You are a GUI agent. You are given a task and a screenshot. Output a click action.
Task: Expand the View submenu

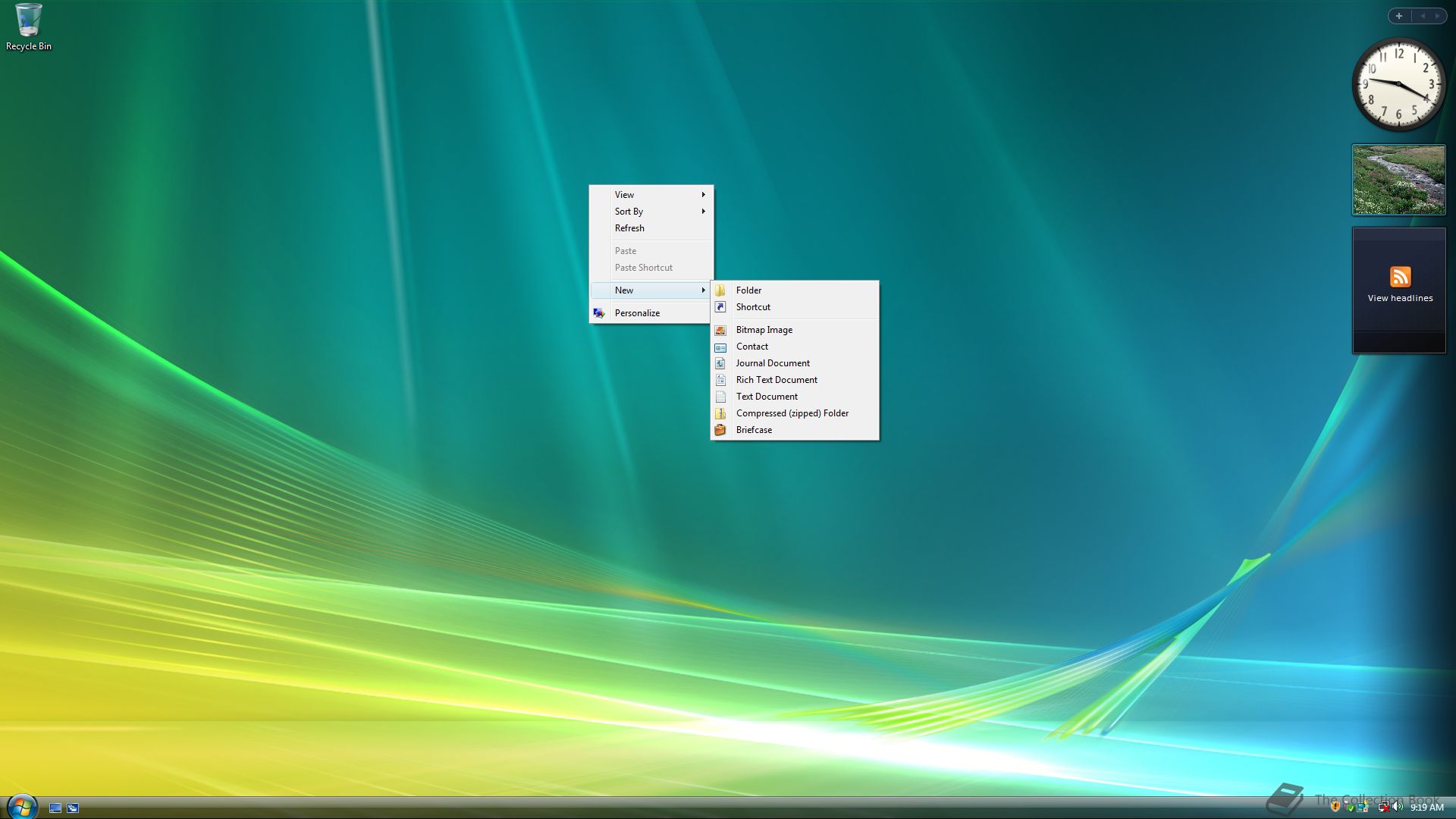(x=651, y=195)
